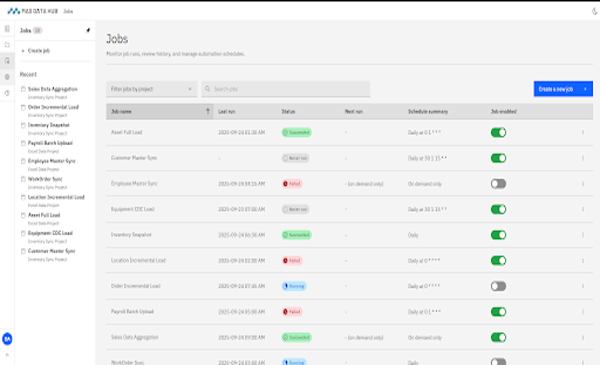The height and width of the screenshot is (365, 600).
Task: Open row menu for Payroll Batch Upload
Action: pos(583,312)
